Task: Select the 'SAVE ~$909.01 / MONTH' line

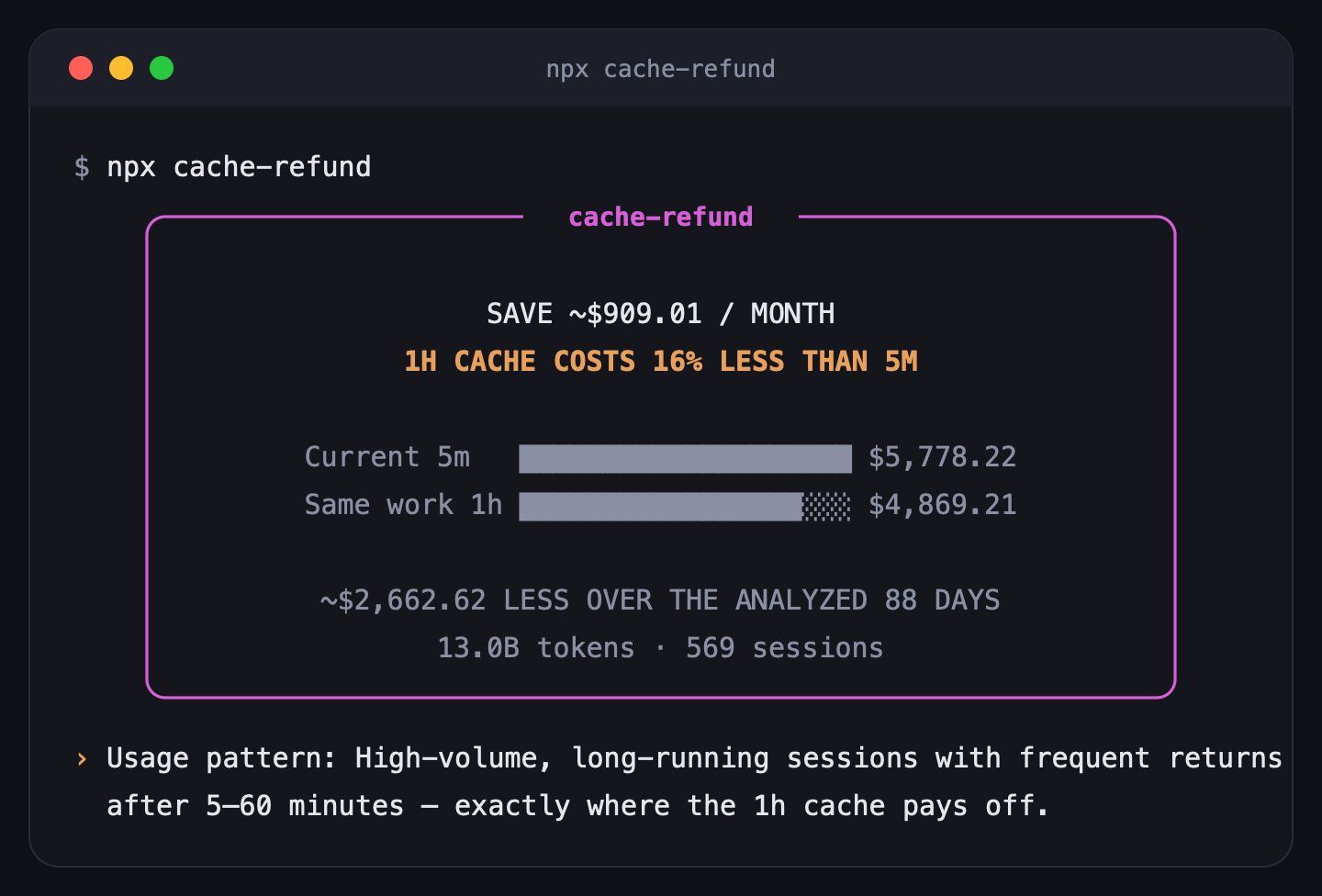Action: [x=660, y=314]
